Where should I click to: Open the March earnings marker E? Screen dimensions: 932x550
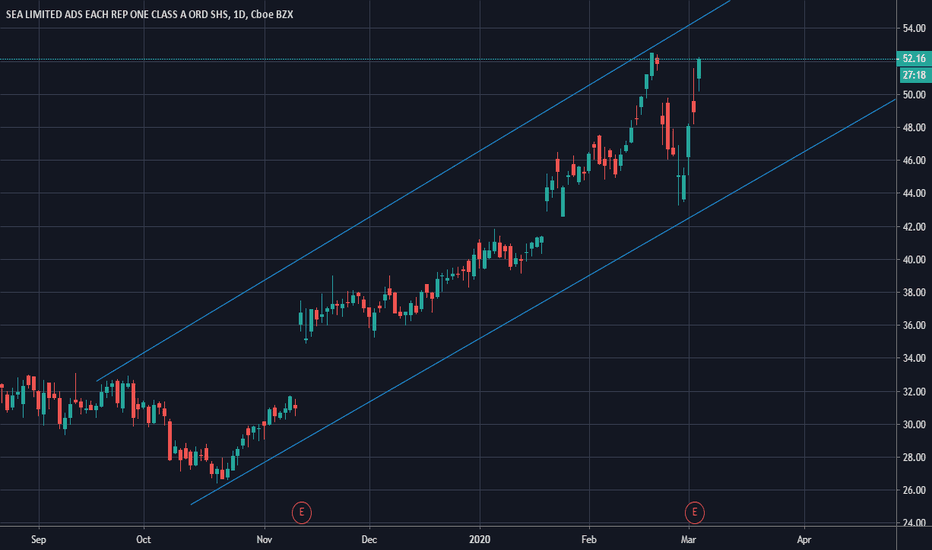[694, 512]
